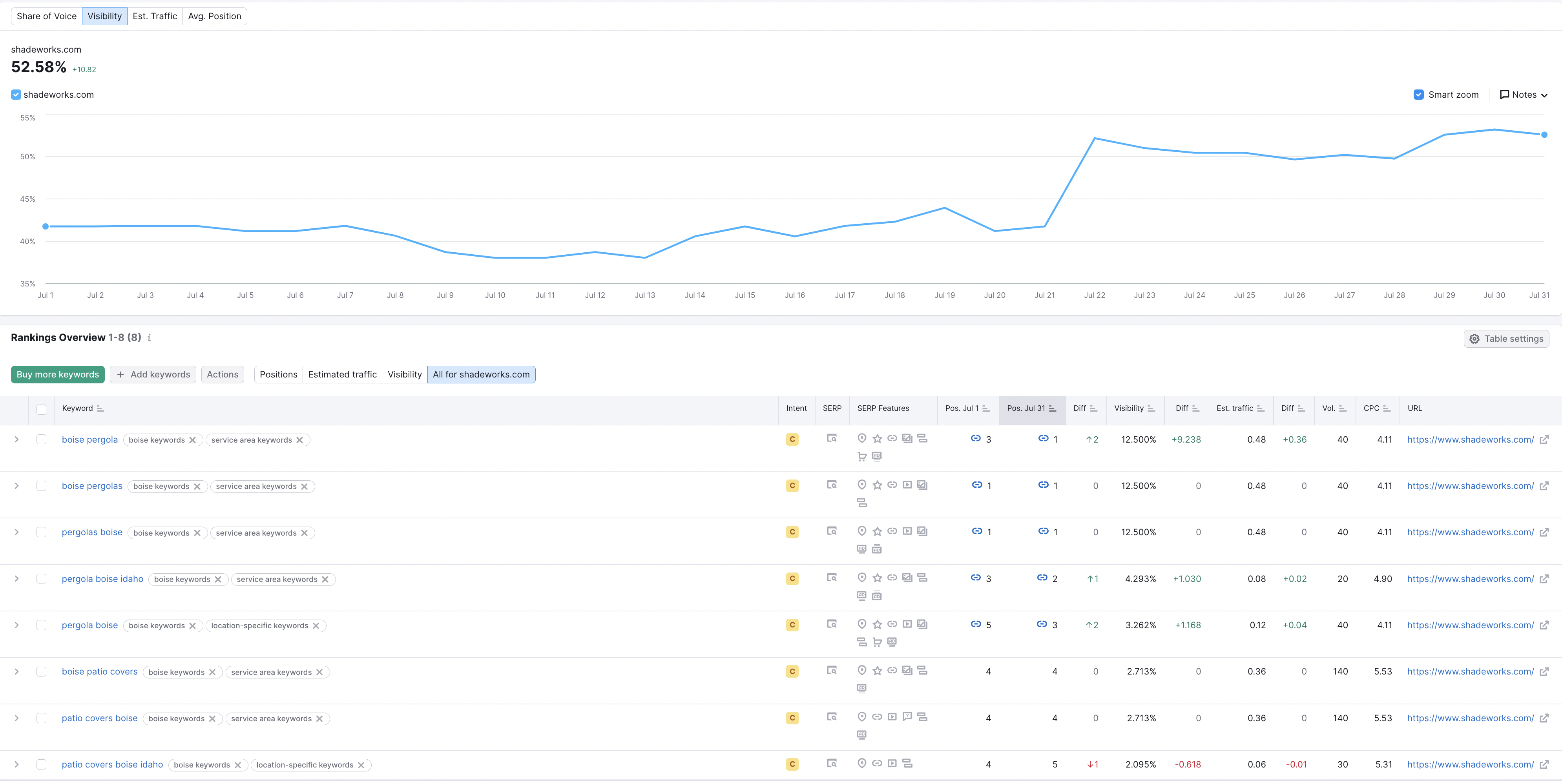This screenshot has width=1562, height=784.
Task: Click intent badge C for boise pergolas
Action: tap(792, 486)
